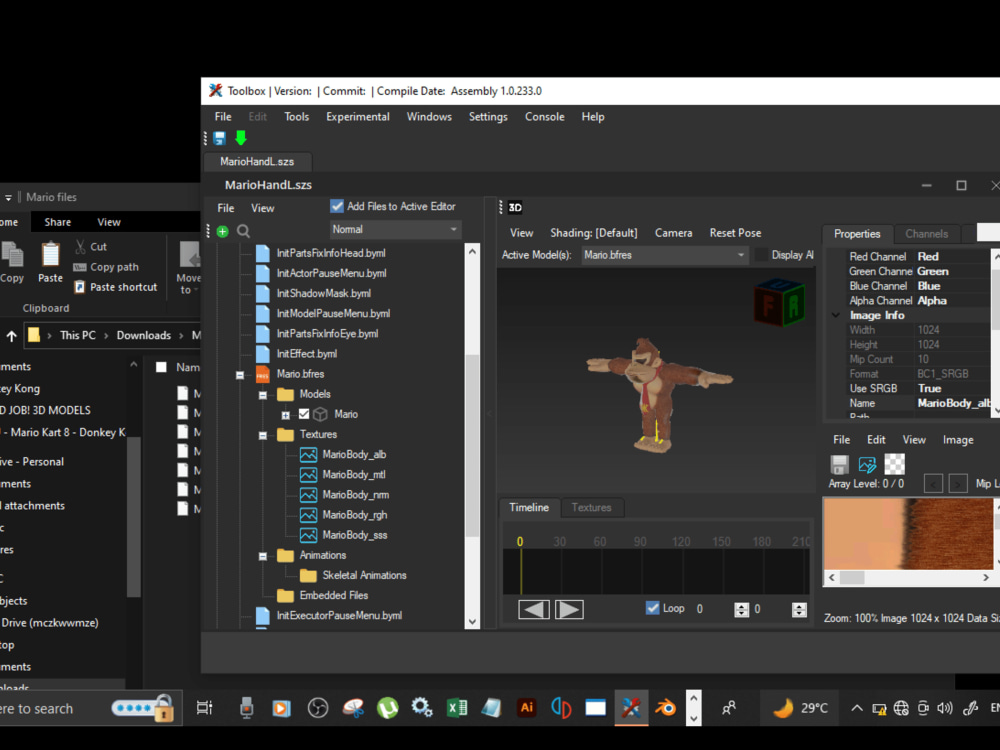This screenshot has width=1000, height=750.
Task: Open Task View on the taskbar
Action: (x=204, y=708)
